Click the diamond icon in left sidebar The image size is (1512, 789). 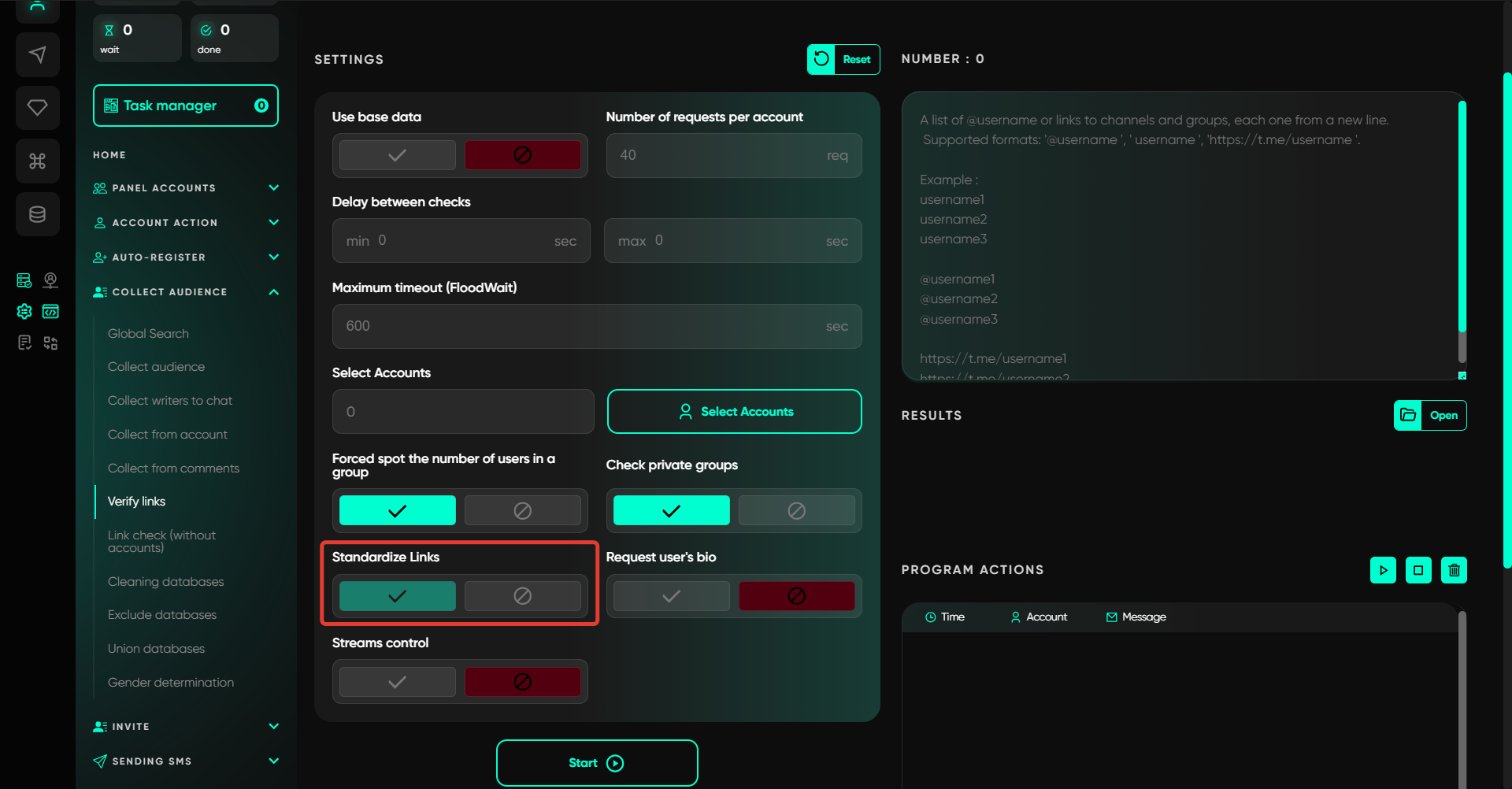coord(37,107)
